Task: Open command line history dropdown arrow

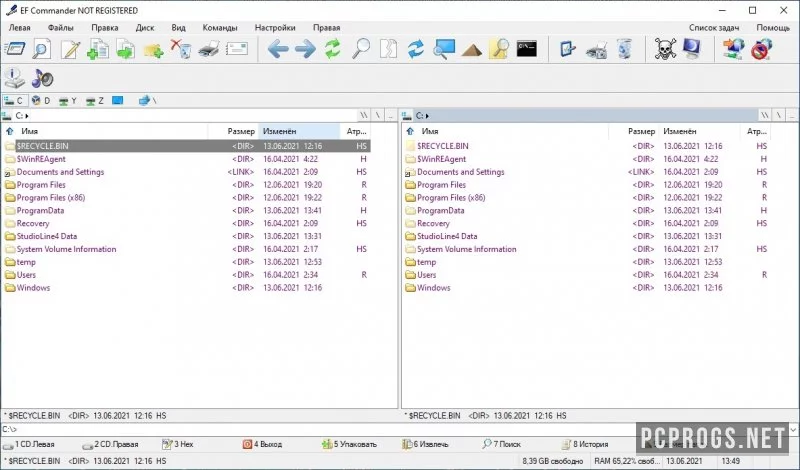Action: click(x=793, y=430)
